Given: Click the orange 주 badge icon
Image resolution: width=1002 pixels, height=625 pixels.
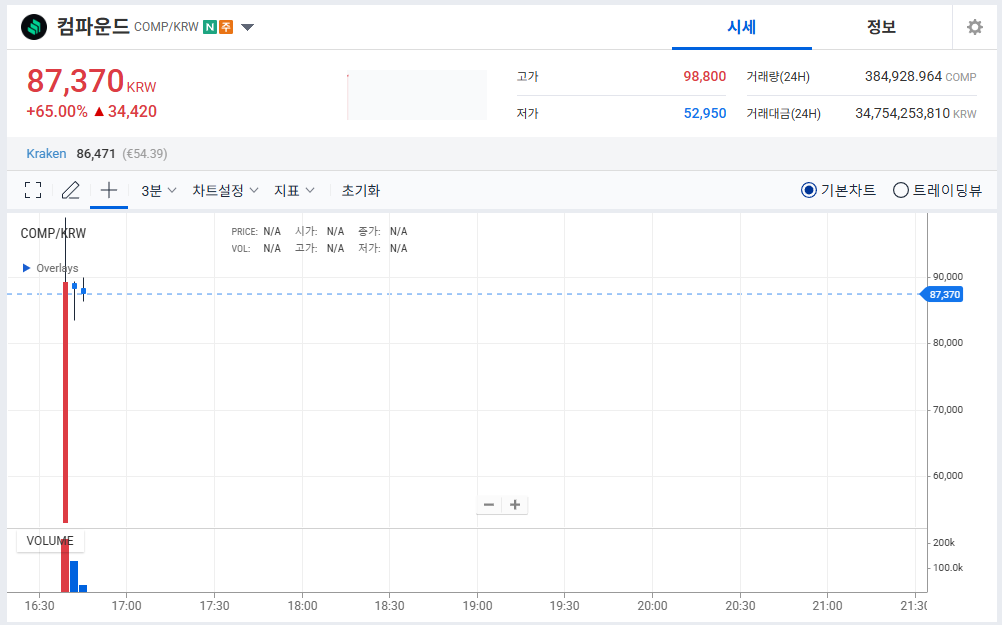Looking at the screenshot, I should click(226, 27).
